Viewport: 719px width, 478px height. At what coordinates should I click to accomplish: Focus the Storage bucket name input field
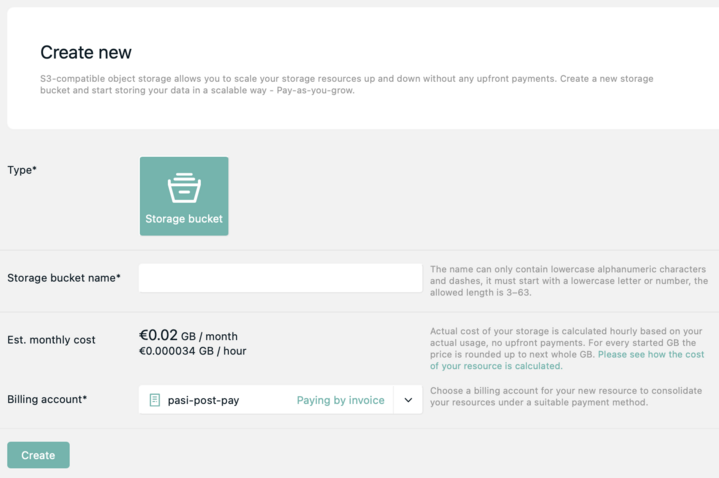(x=280, y=278)
